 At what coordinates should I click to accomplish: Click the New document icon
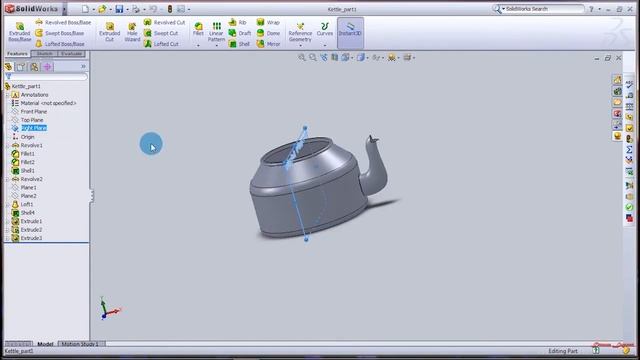point(85,9)
